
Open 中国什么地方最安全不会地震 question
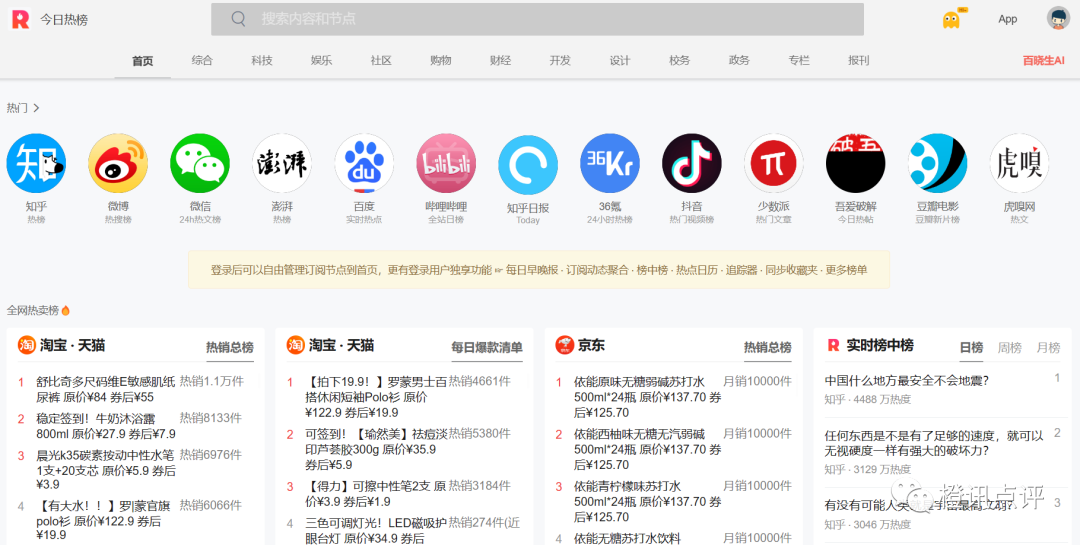pyautogui.click(x=907, y=380)
